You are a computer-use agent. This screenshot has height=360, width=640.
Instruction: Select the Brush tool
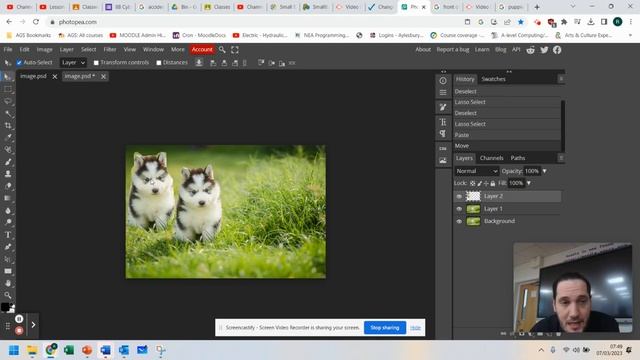(7, 162)
